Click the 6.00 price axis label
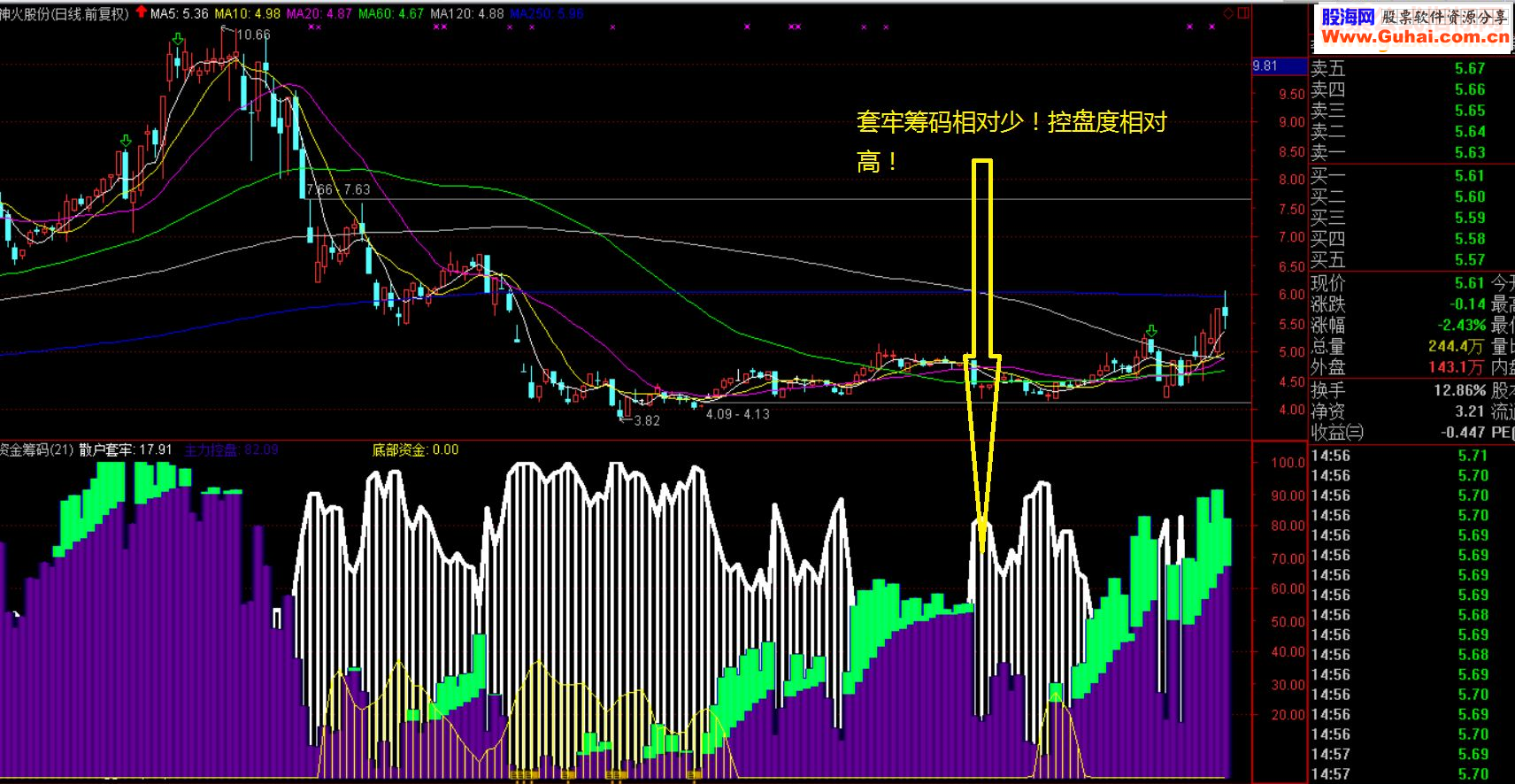This screenshot has width=1515, height=784. click(x=1292, y=295)
